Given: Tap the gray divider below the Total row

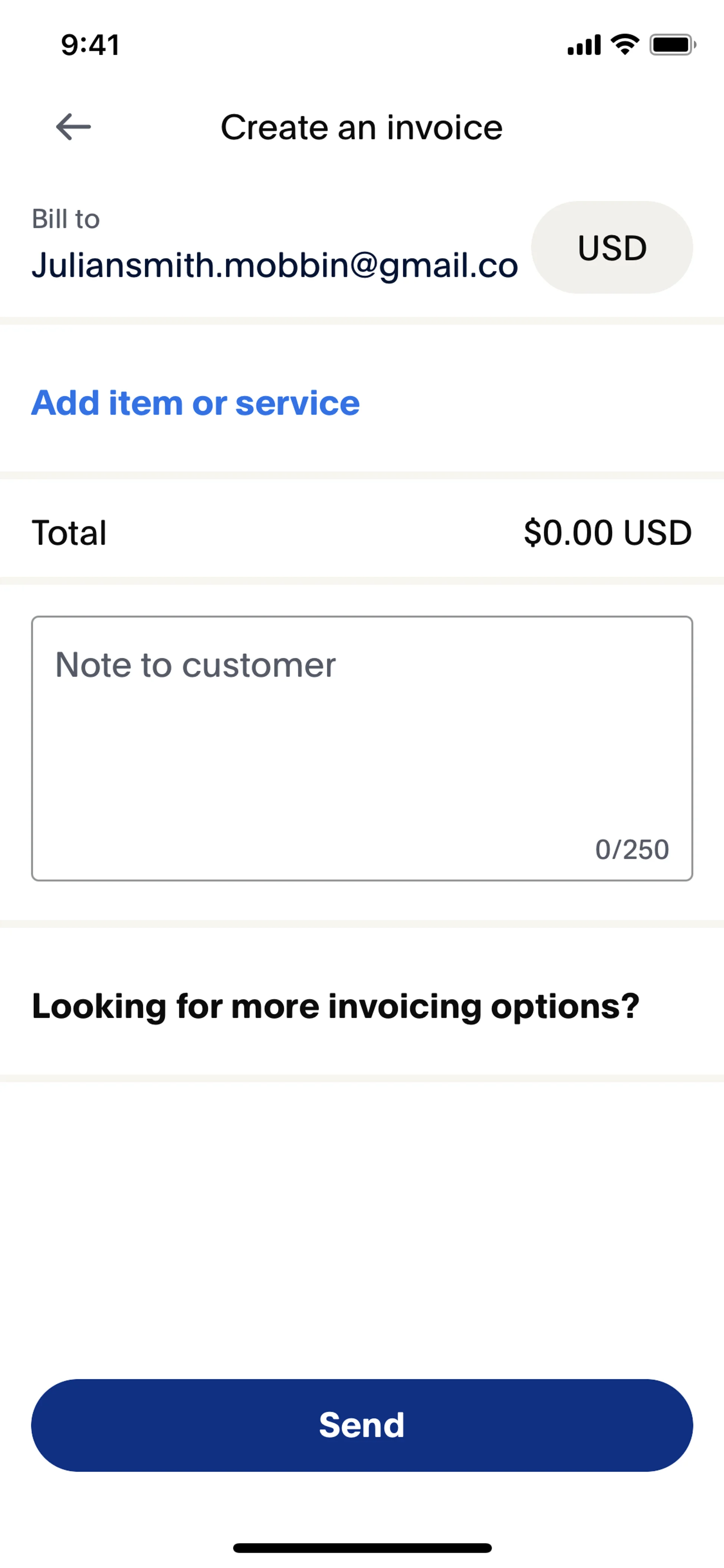Looking at the screenshot, I should pos(362,581).
